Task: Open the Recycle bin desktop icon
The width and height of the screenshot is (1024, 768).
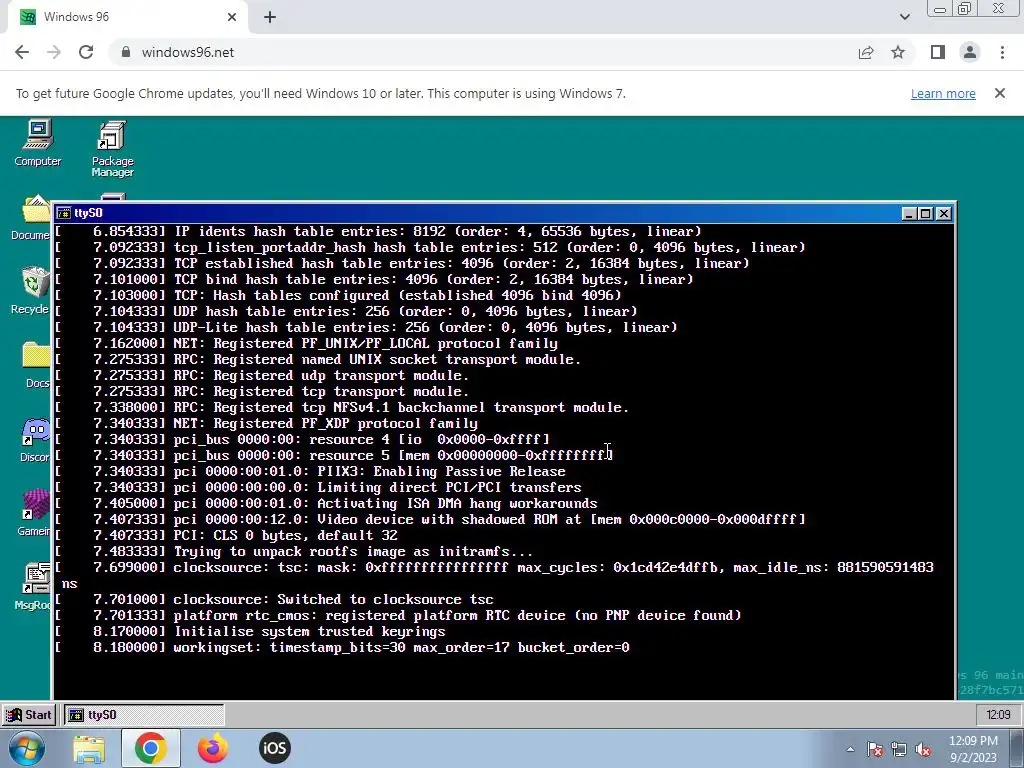Action: coord(30,291)
